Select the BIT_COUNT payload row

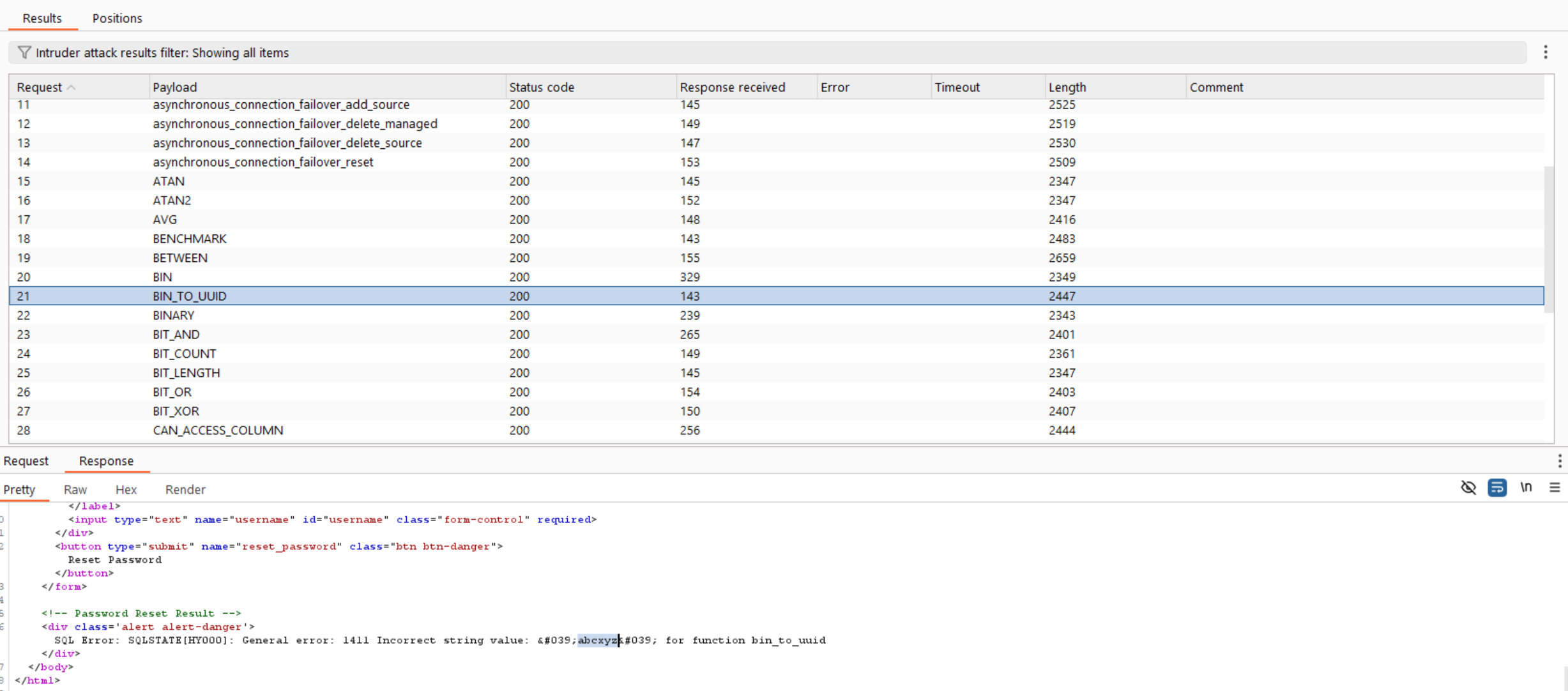click(777, 353)
